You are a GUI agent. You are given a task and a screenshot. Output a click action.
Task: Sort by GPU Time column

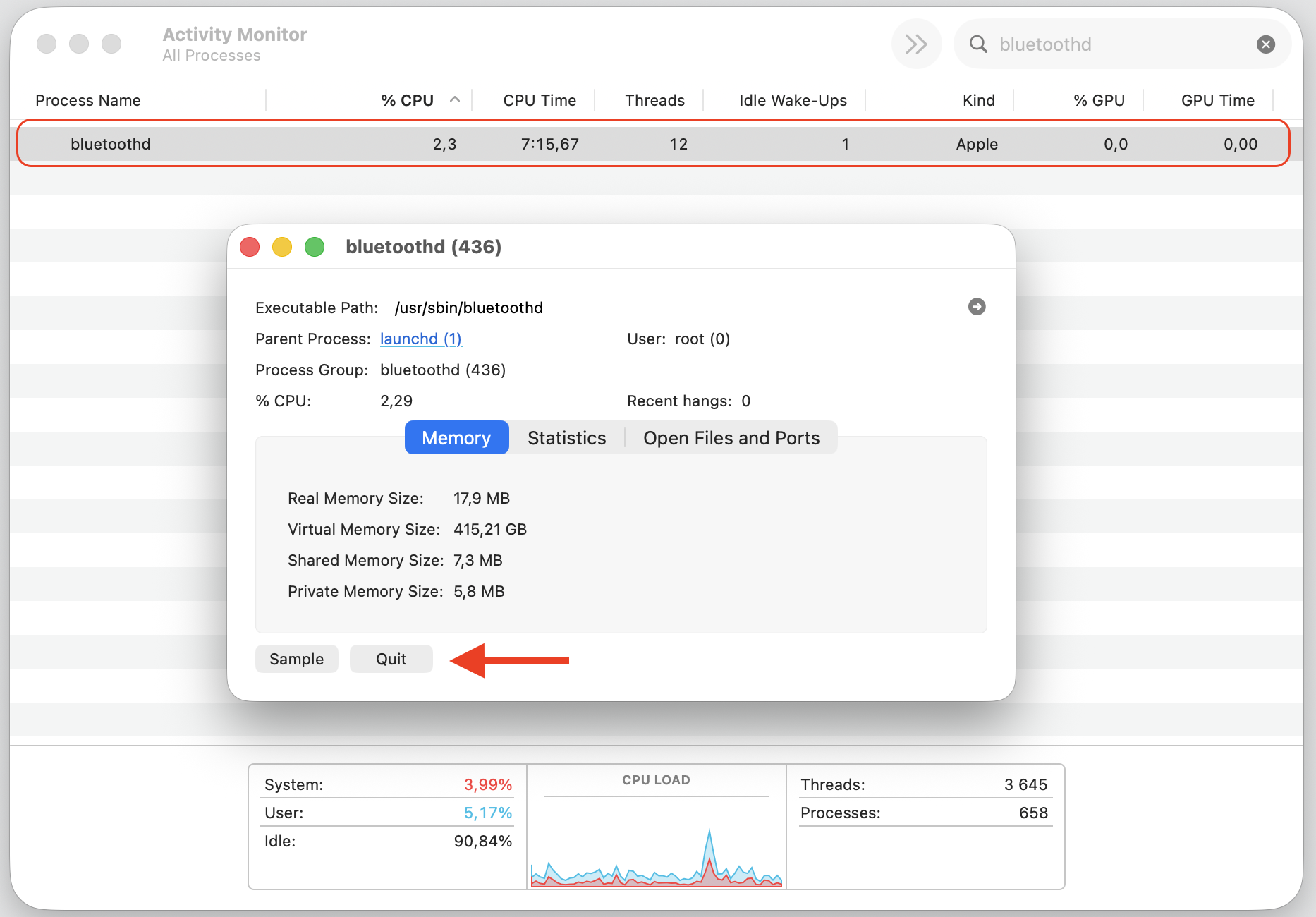[x=1218, y=100]
